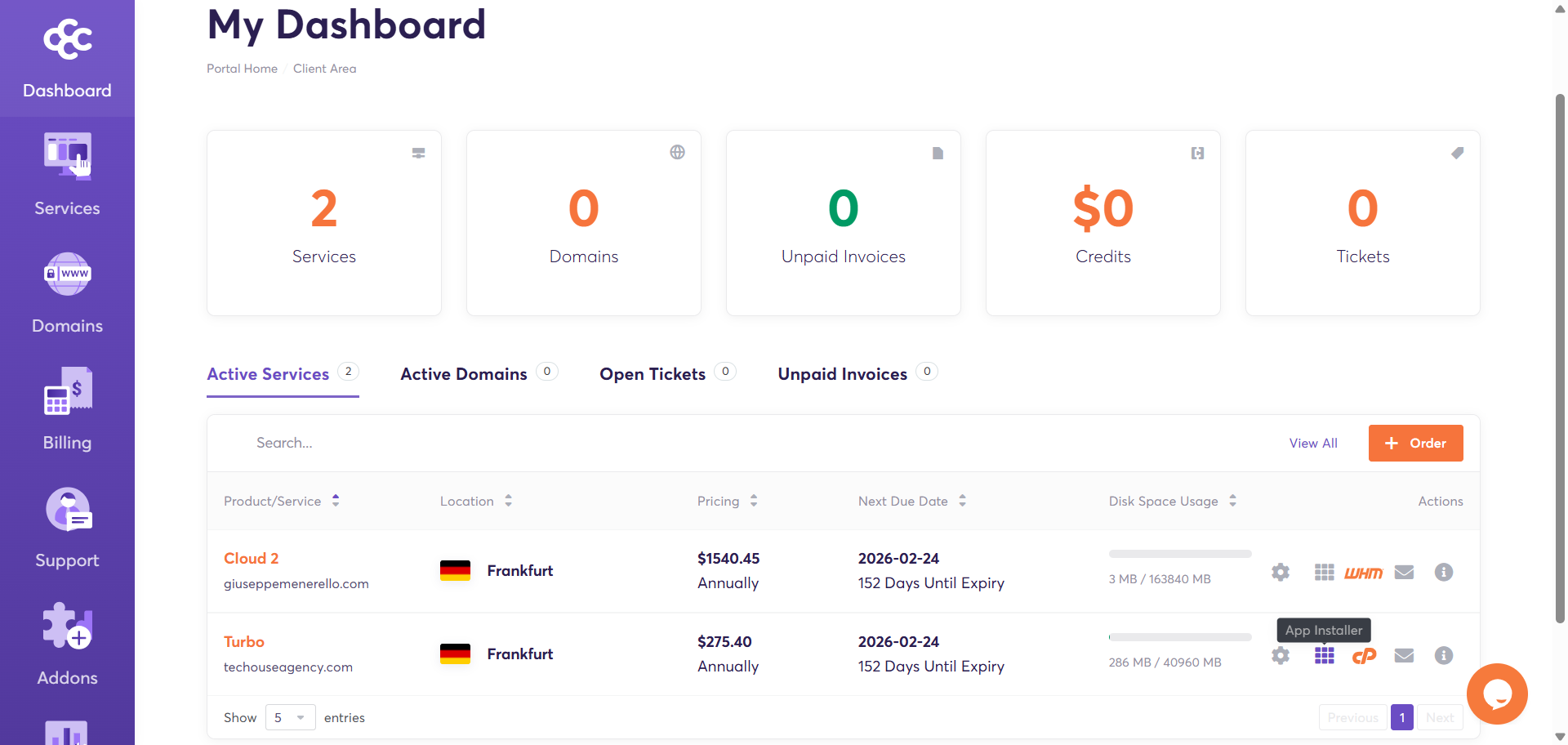The image size is (1568, 745).
Task: Open the Addons section in the sidebar
Action: click(67, 645)
